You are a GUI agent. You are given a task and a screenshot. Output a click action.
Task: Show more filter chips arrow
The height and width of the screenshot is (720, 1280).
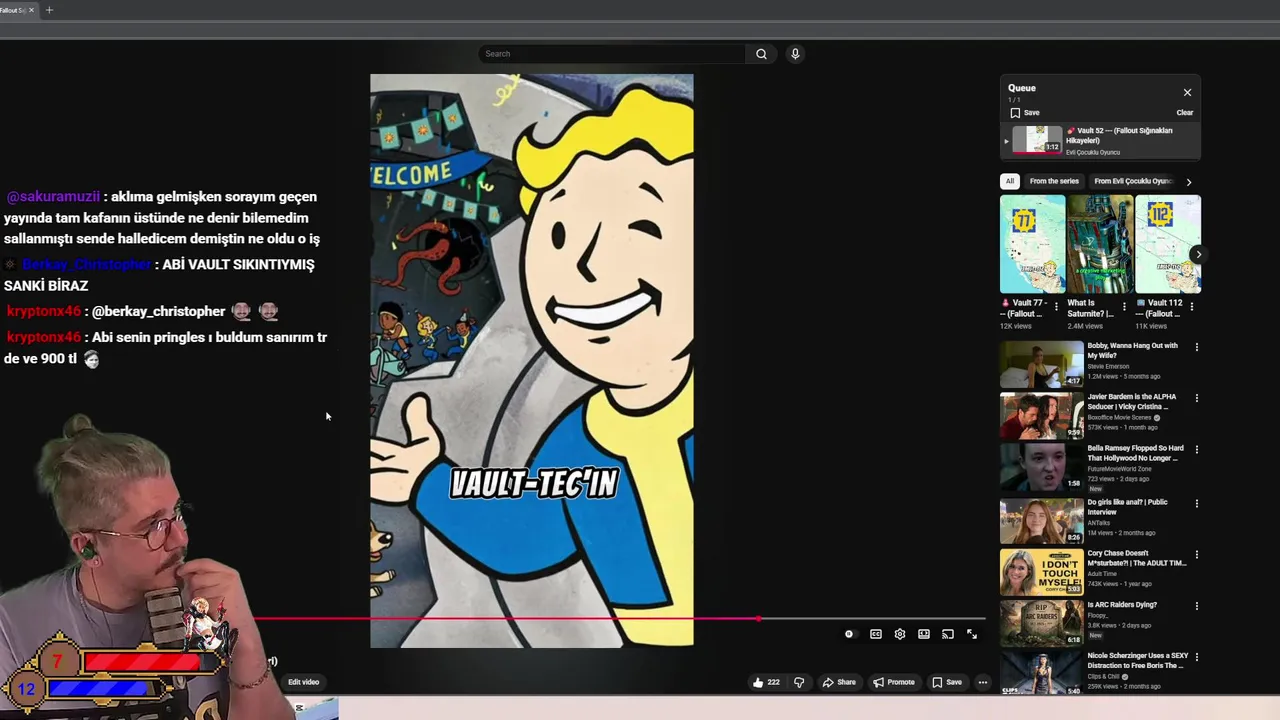point(1188,182)
